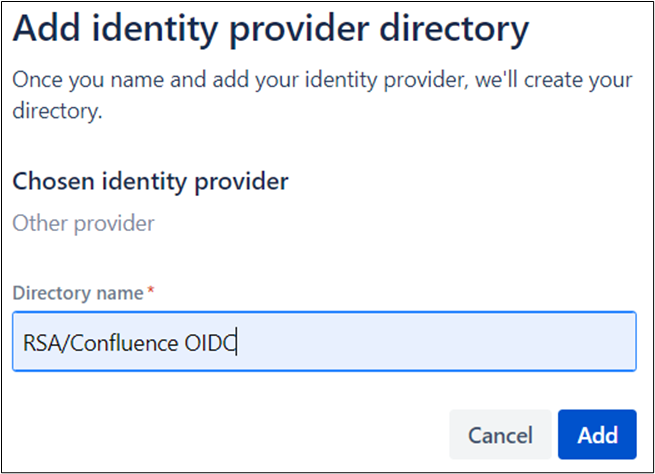Image resolution: width=655 pixels, height=474 pixels.
Task: Click the word "RSA" in the directory field
Action: (41, 343)
